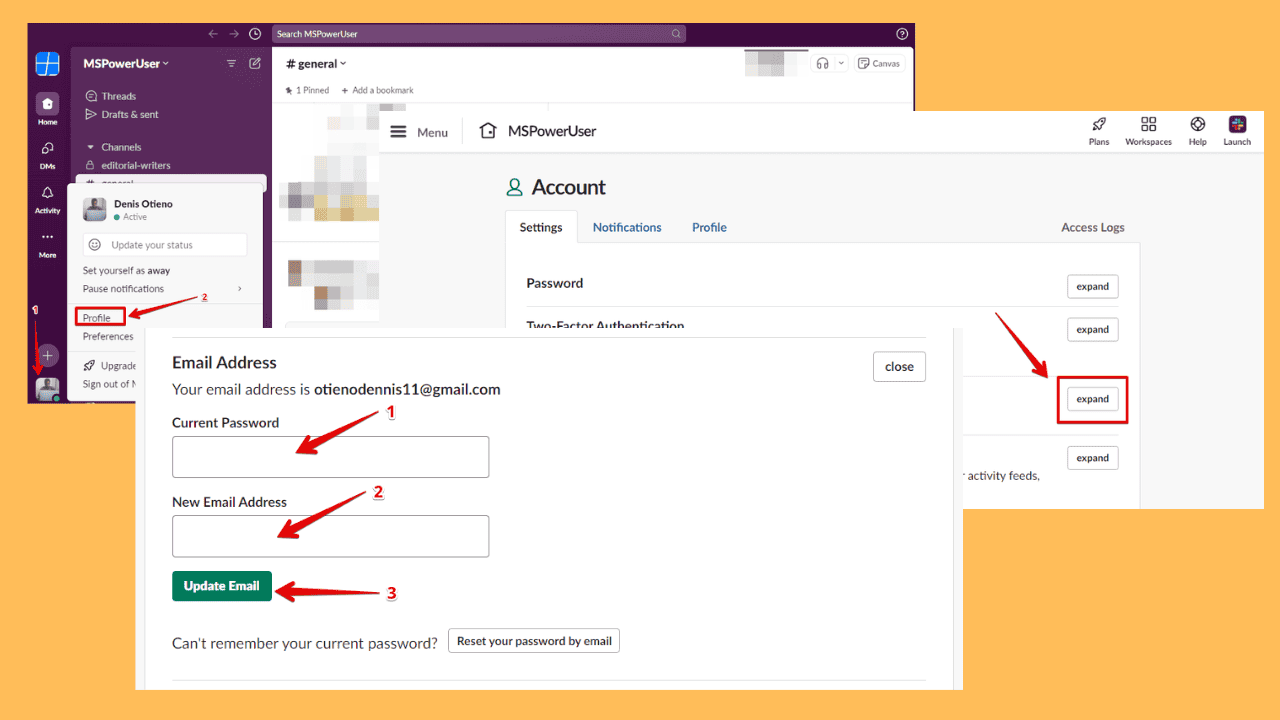This screenshot has width=1280, height=720.
Task: Open Threads in Slack sidebar
Action: coord(111,96)
